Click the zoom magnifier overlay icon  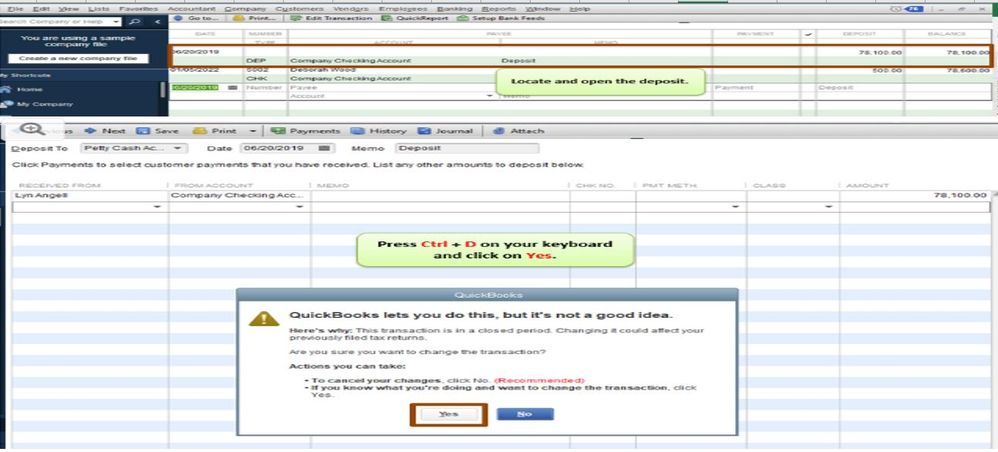(32, 129)
